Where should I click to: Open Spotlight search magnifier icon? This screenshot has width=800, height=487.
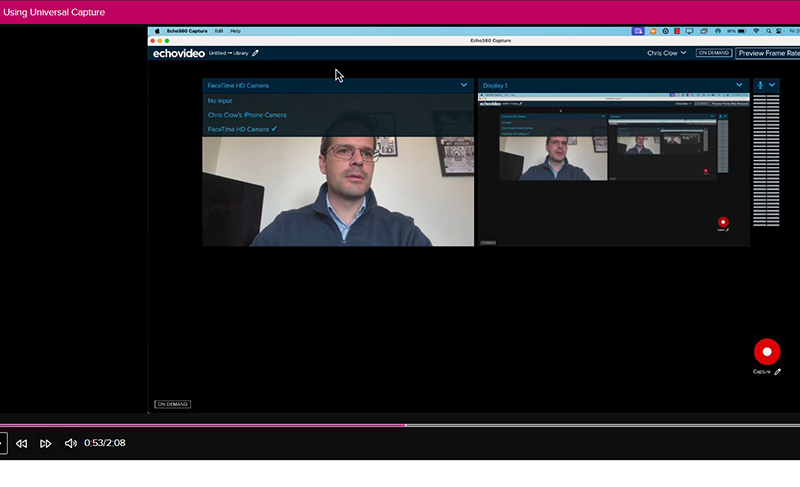pyautogui.click(x=768, y=31)
